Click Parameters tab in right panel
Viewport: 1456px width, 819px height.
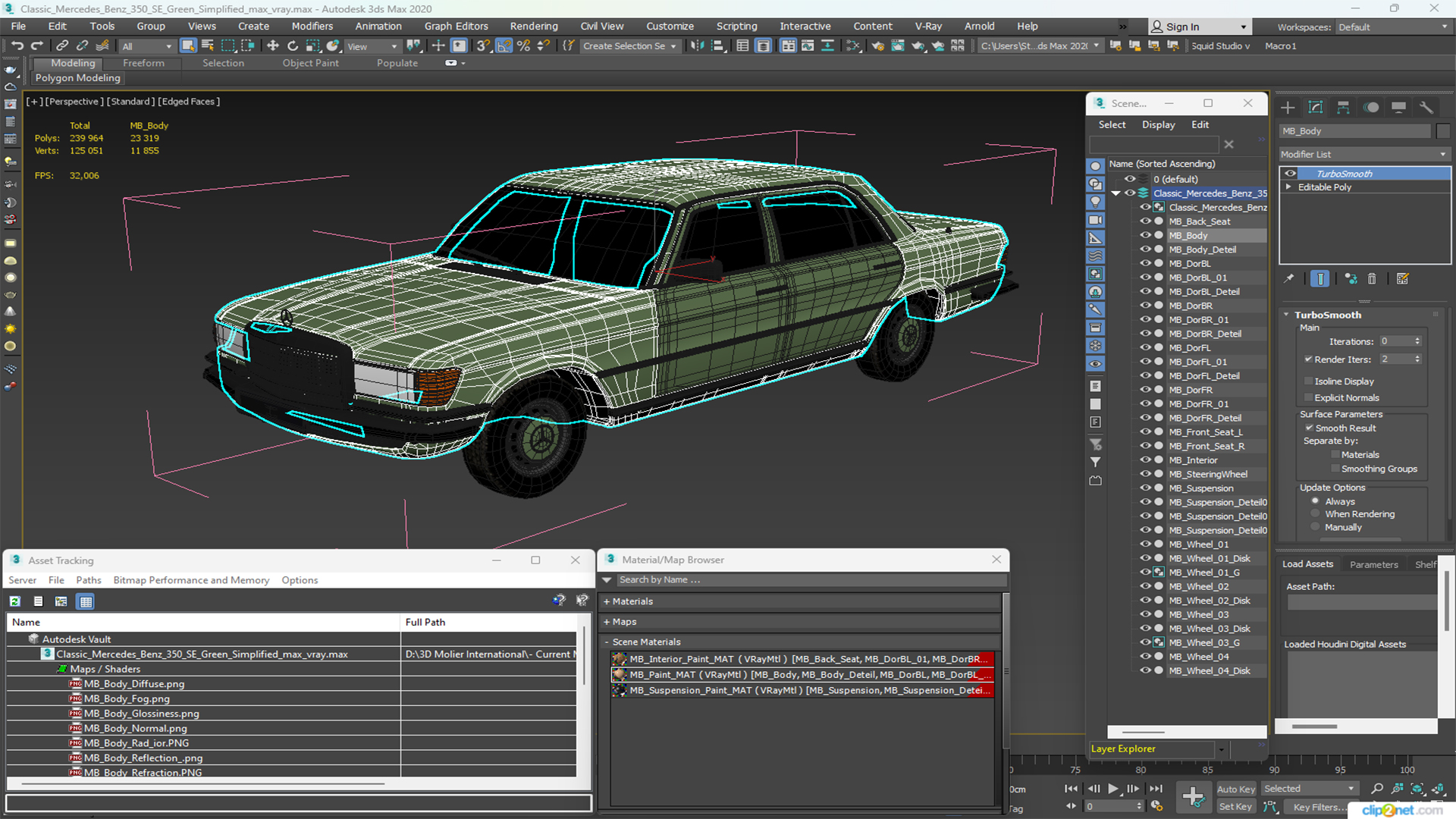1374,564
